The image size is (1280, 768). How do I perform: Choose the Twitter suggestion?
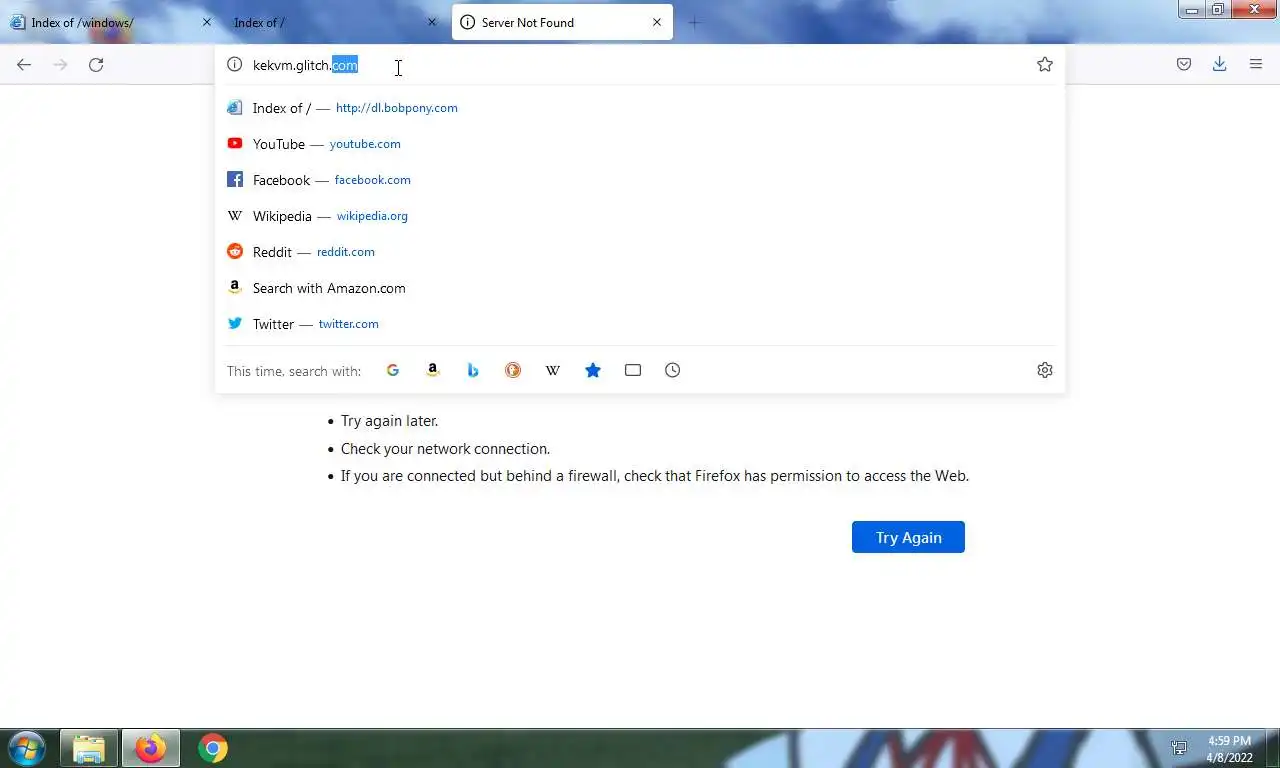(640, 324)
